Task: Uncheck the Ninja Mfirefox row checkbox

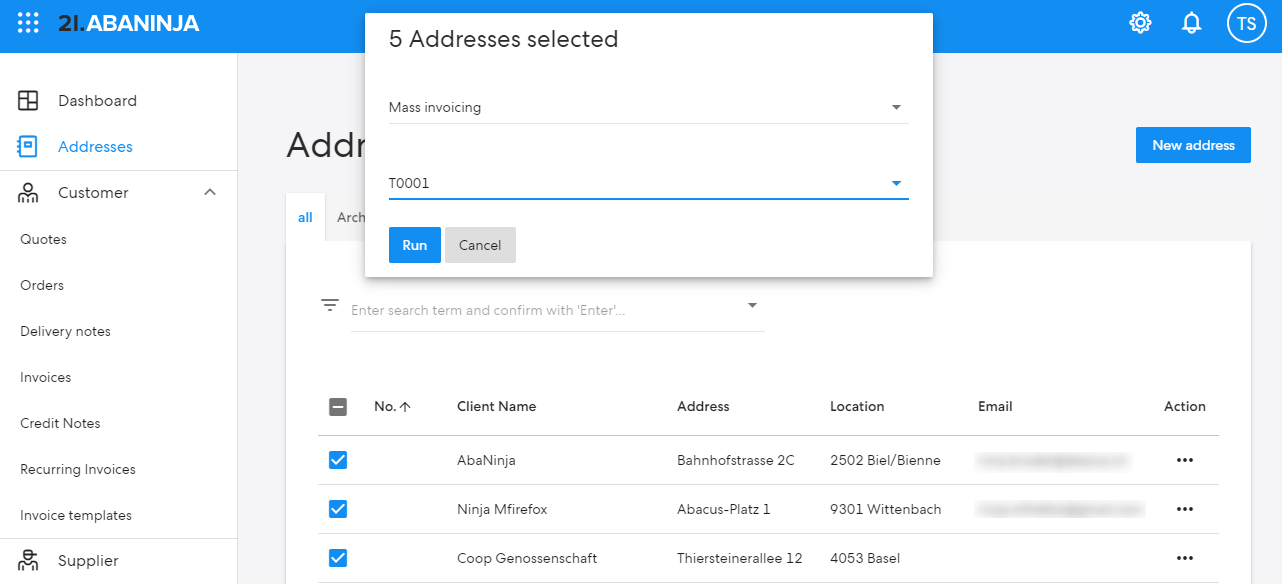Action: point(338,509)
